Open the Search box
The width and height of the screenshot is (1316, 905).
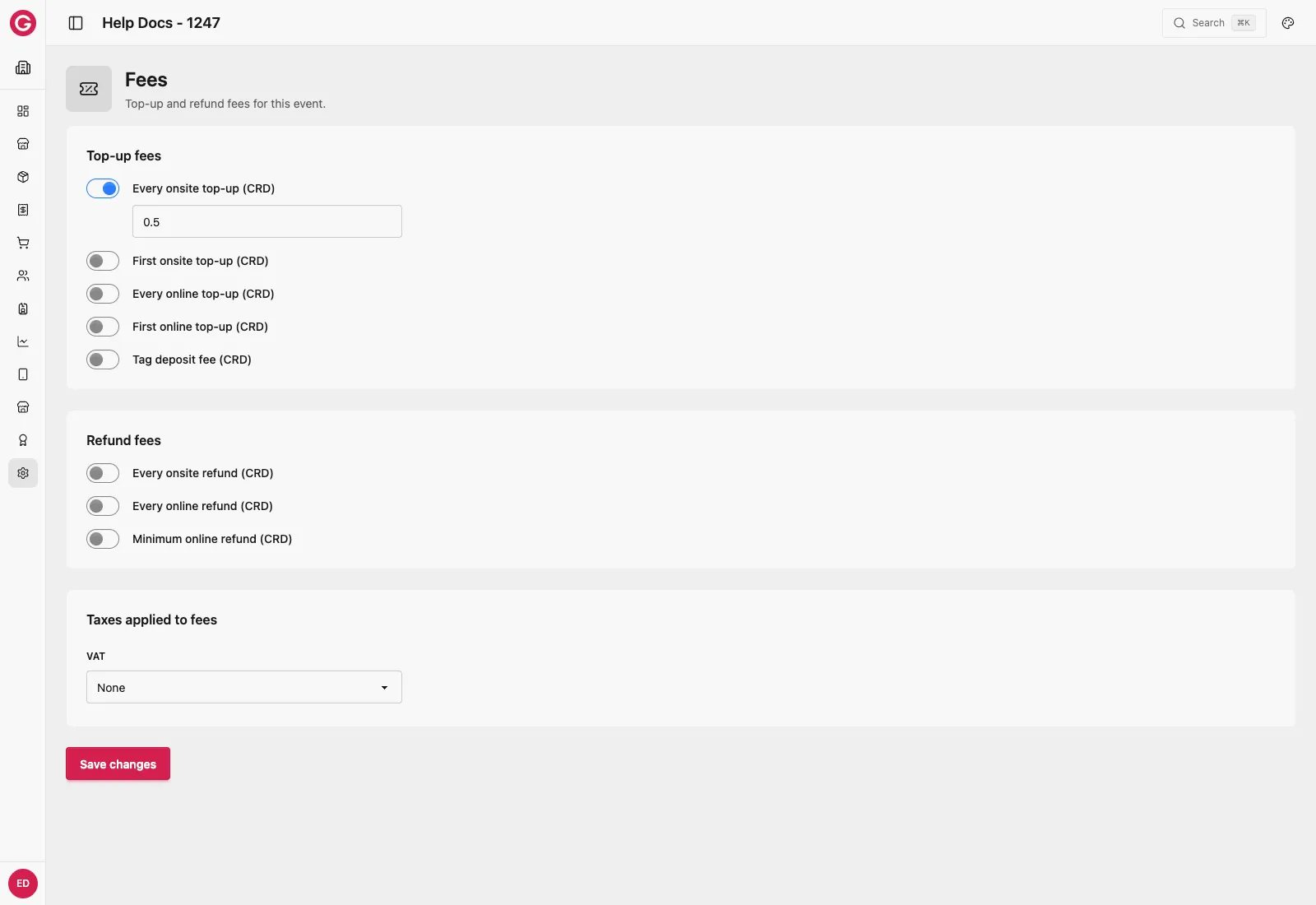click(1214, 23)
